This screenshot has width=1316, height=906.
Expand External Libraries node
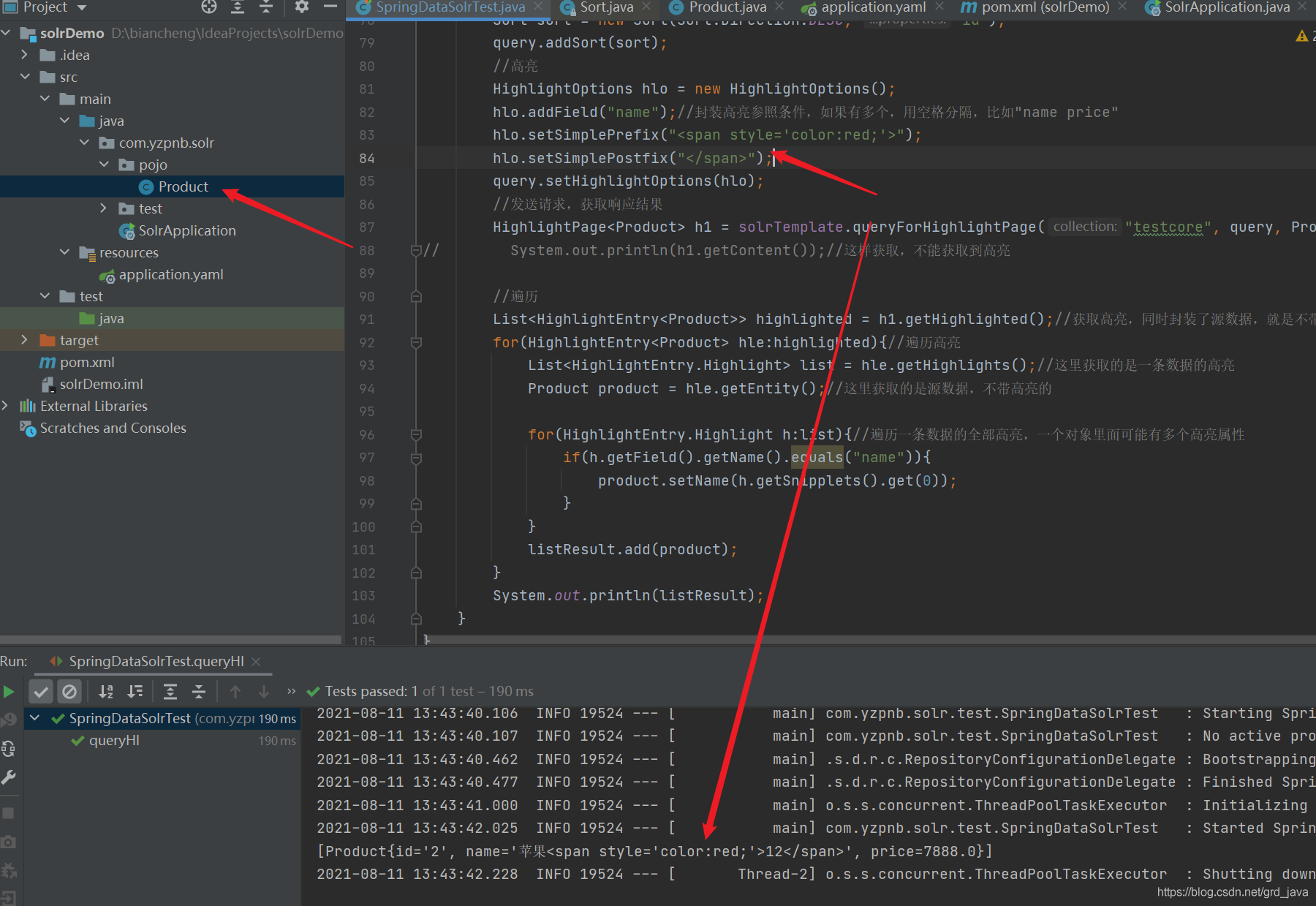[6, 406]
